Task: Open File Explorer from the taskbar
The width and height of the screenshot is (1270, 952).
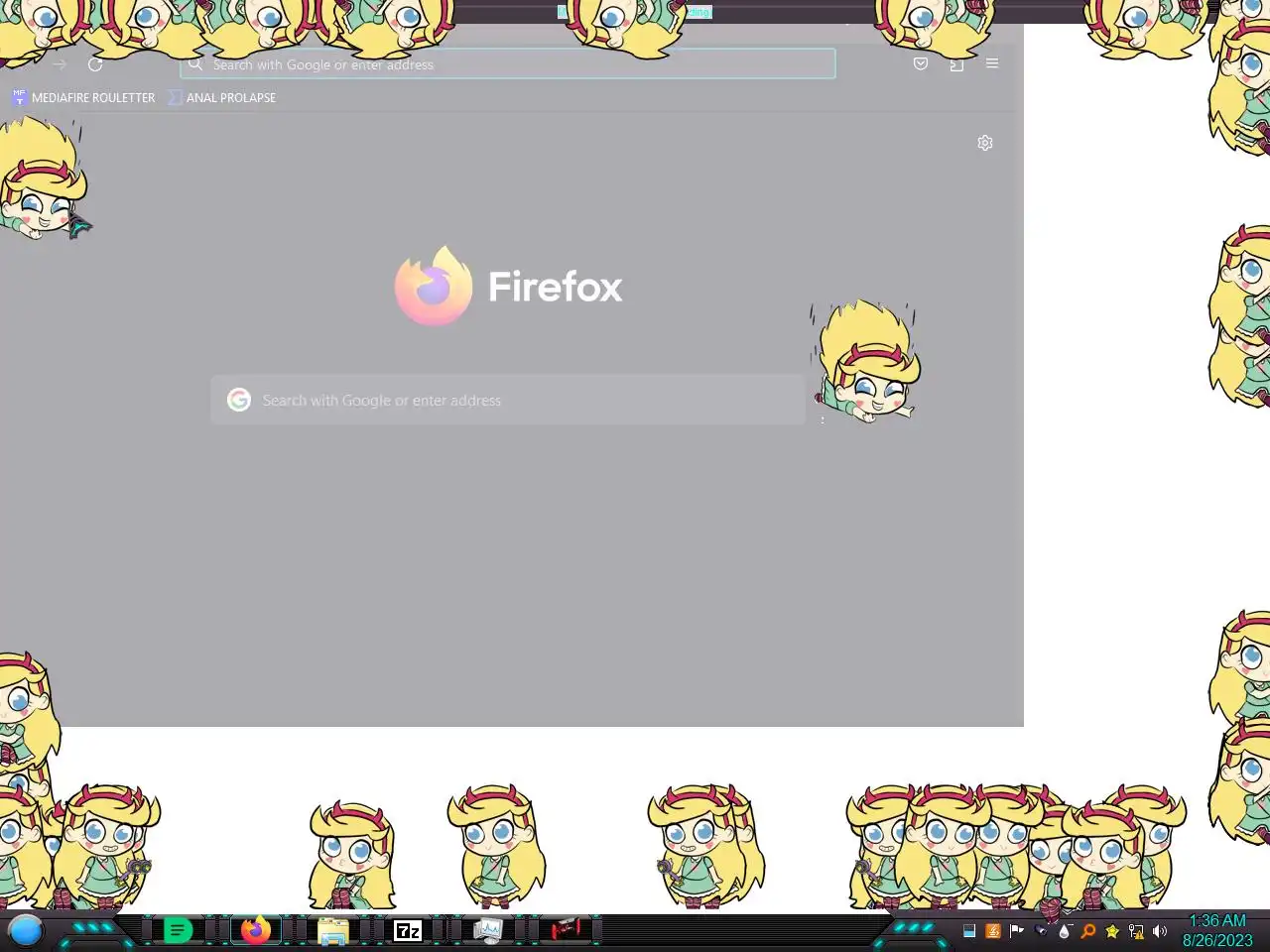Action: pos(332,931)
